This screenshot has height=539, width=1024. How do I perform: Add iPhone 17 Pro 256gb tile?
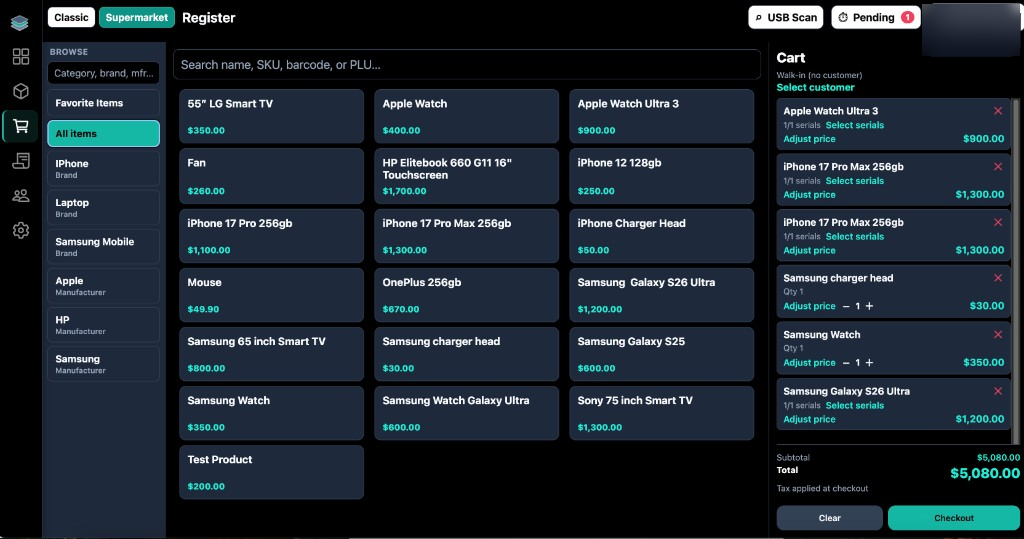point(271,236)
